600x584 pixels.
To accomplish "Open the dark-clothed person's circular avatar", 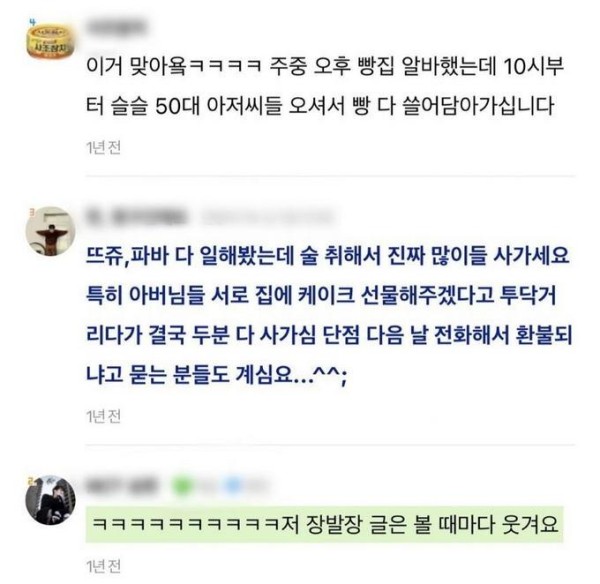I will (50, 500).
